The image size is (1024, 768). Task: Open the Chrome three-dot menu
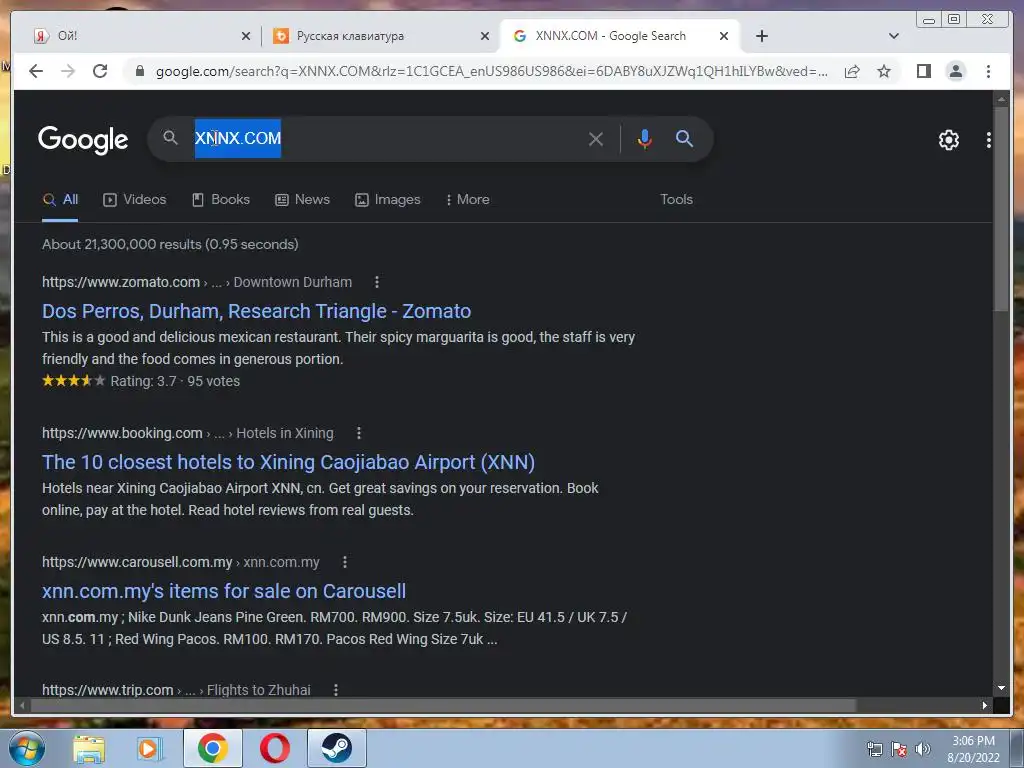[x=988, y=71]
